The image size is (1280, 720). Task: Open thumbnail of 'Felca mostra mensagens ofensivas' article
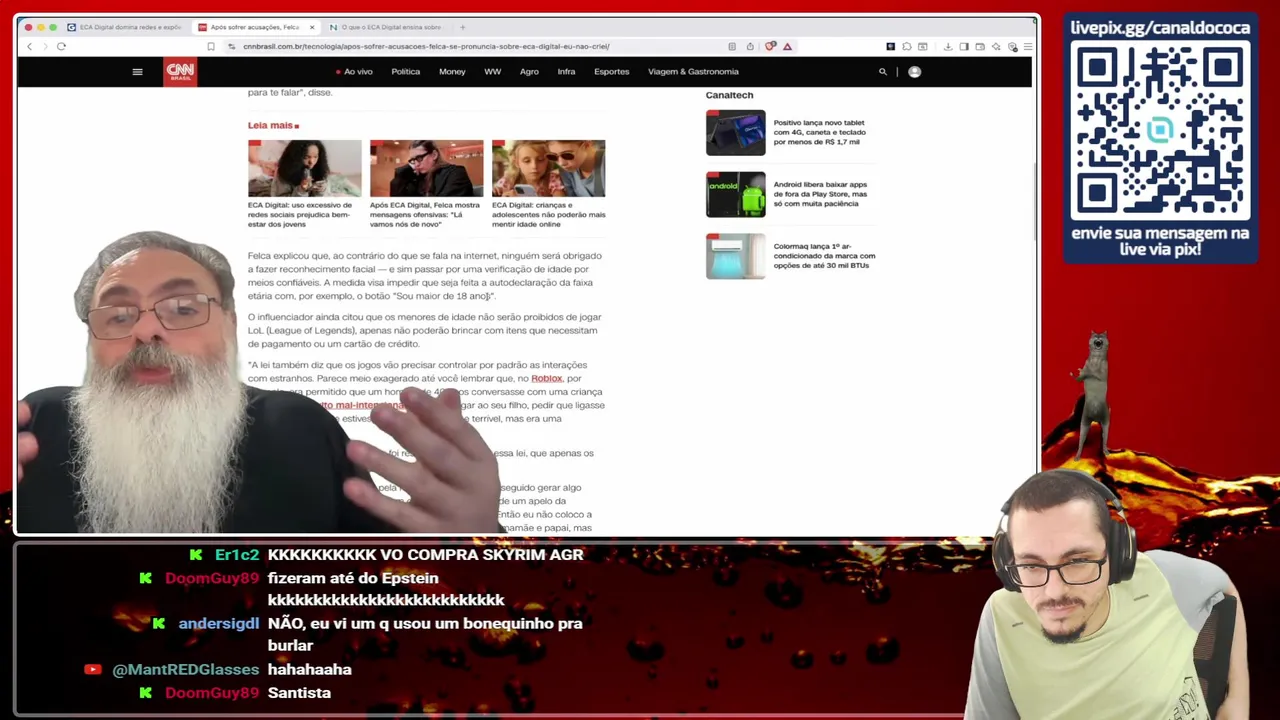click(x=426, y=168)
